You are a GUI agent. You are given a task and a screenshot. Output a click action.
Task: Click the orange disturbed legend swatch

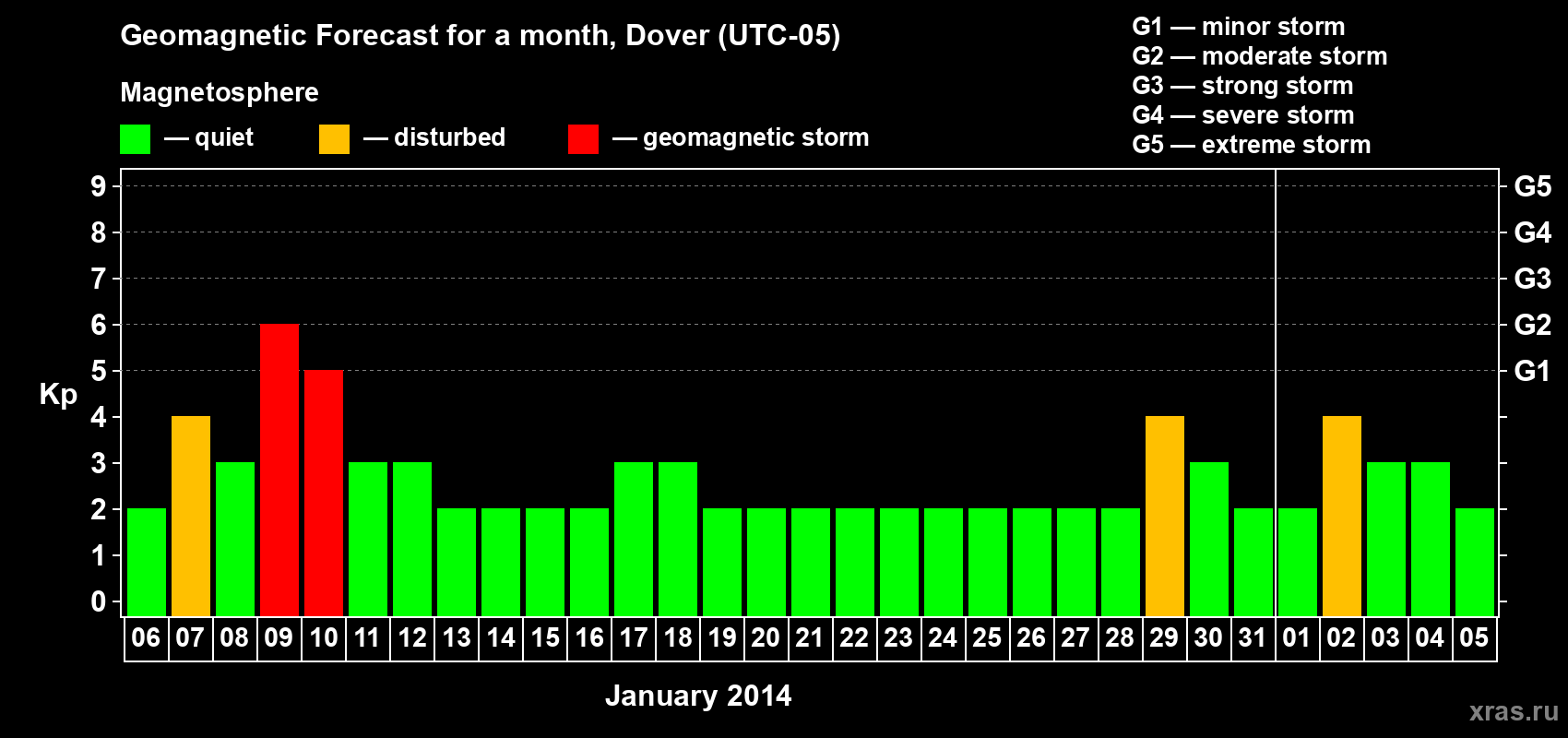[x=334, y=139]
